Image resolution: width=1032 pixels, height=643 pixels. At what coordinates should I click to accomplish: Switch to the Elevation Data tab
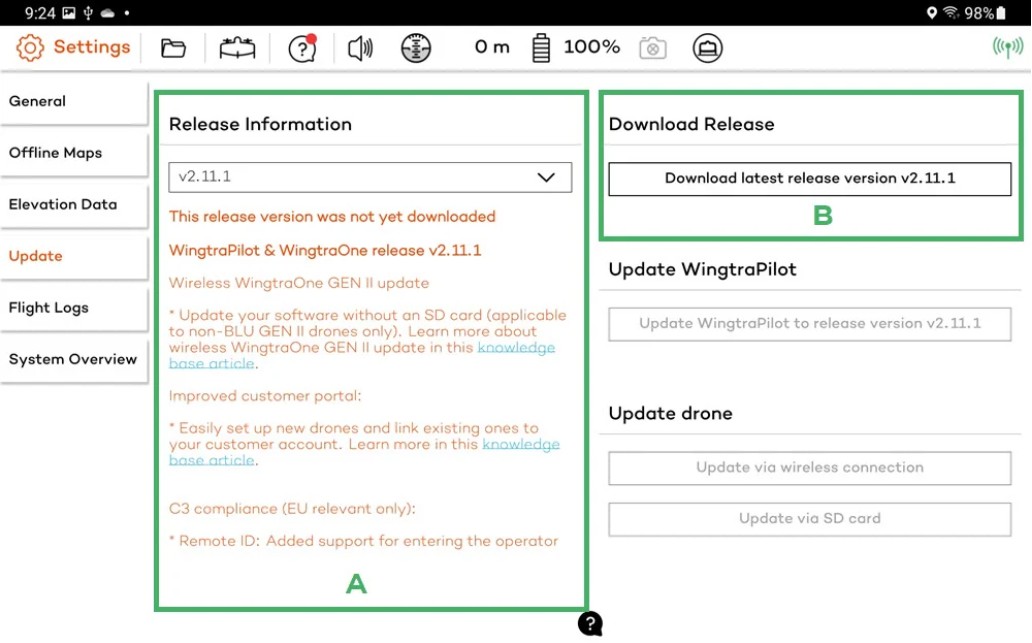(x=74, y=205)
